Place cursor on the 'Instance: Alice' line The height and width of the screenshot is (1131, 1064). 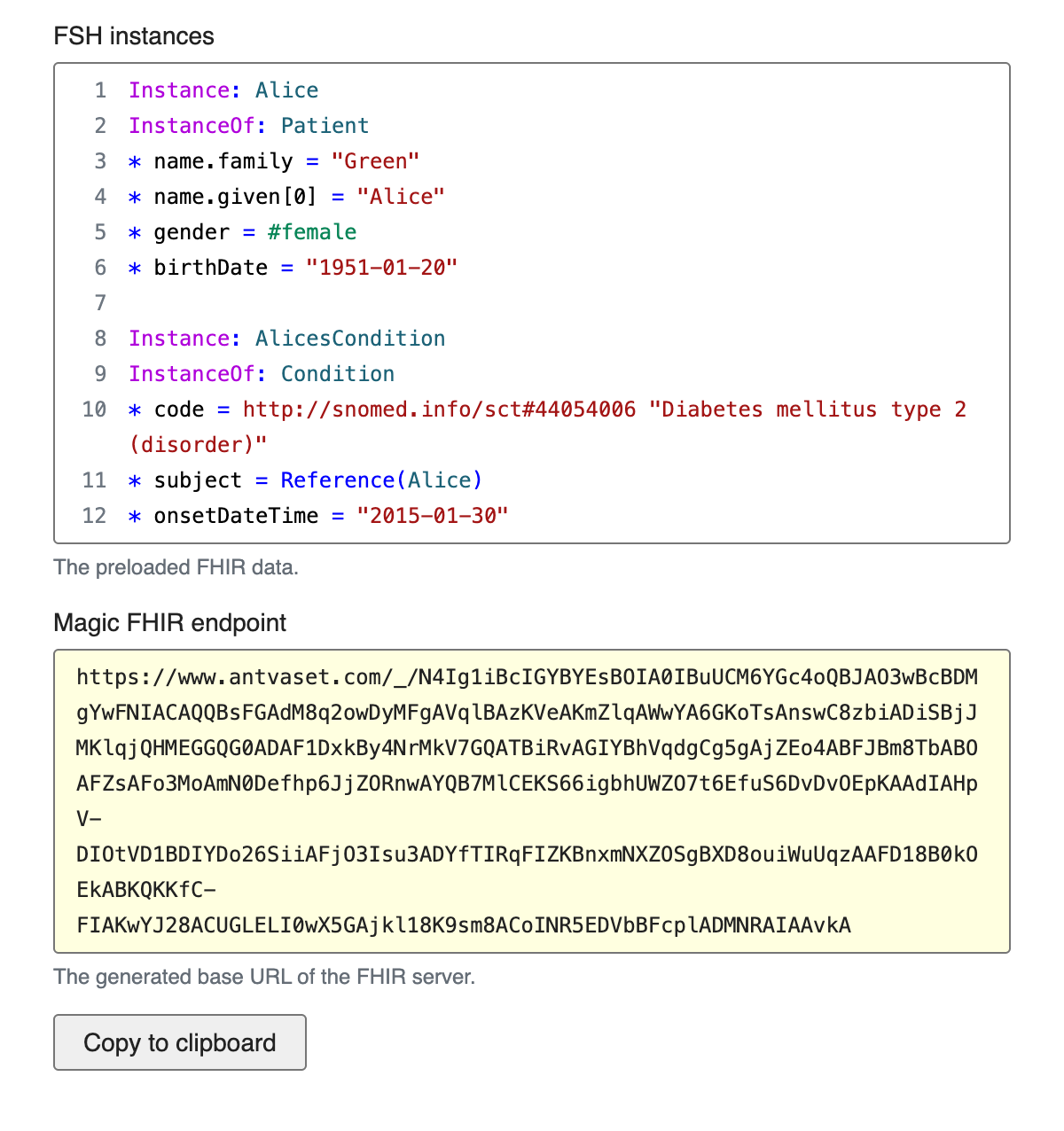click(x=223, y=90)
